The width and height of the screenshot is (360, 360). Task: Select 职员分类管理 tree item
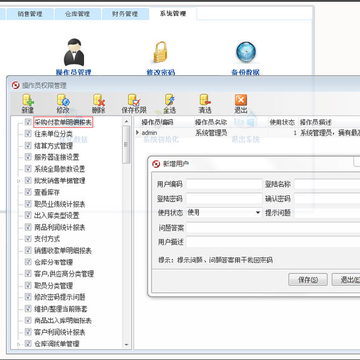coord(53,286)
